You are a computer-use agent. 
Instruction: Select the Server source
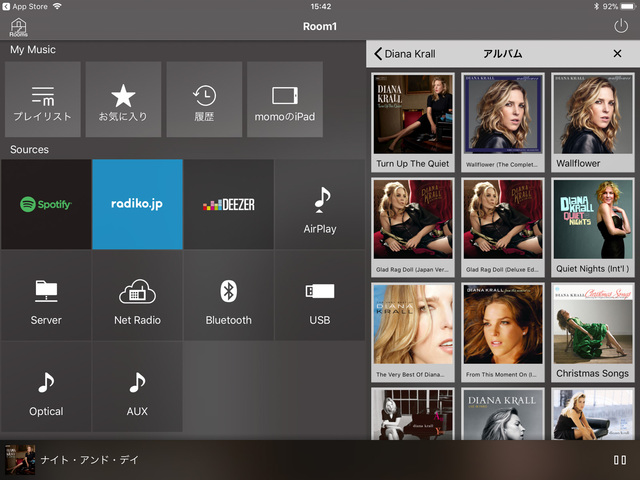click(x=46, y=296)
